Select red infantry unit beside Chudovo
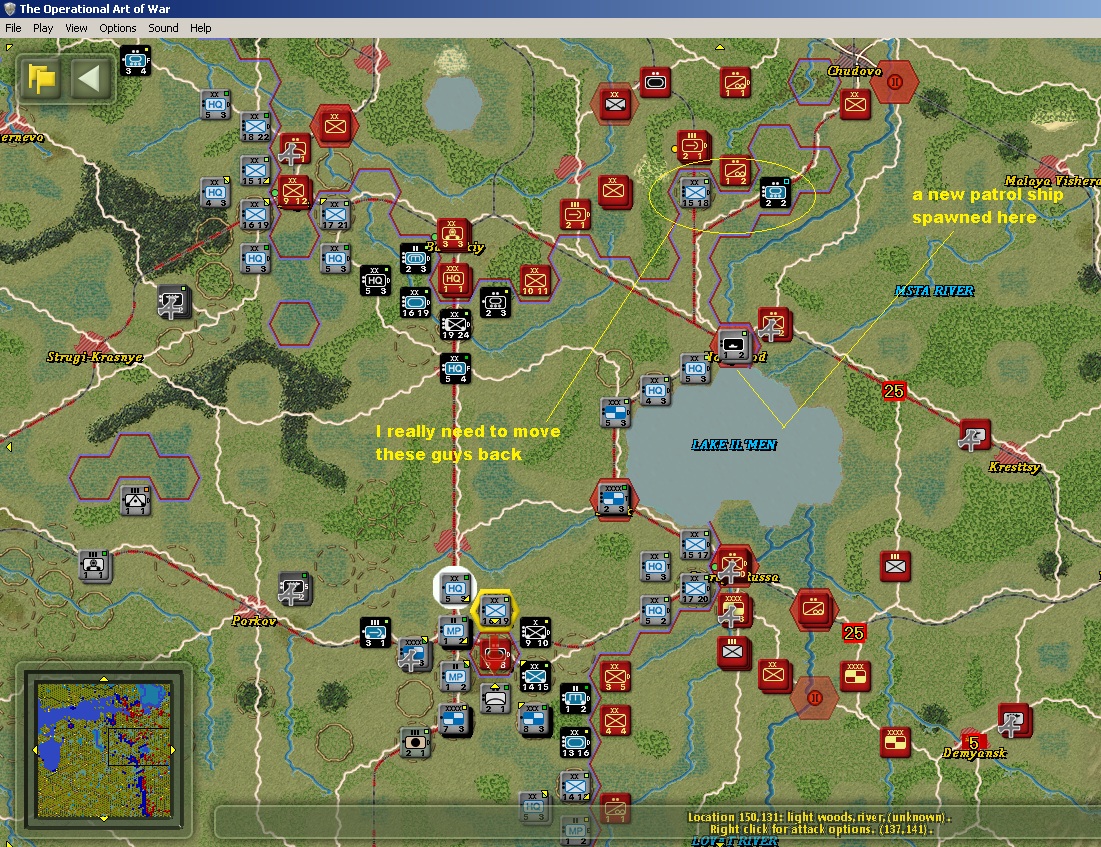Viewport: 1101px width, 847px height. 855,105
